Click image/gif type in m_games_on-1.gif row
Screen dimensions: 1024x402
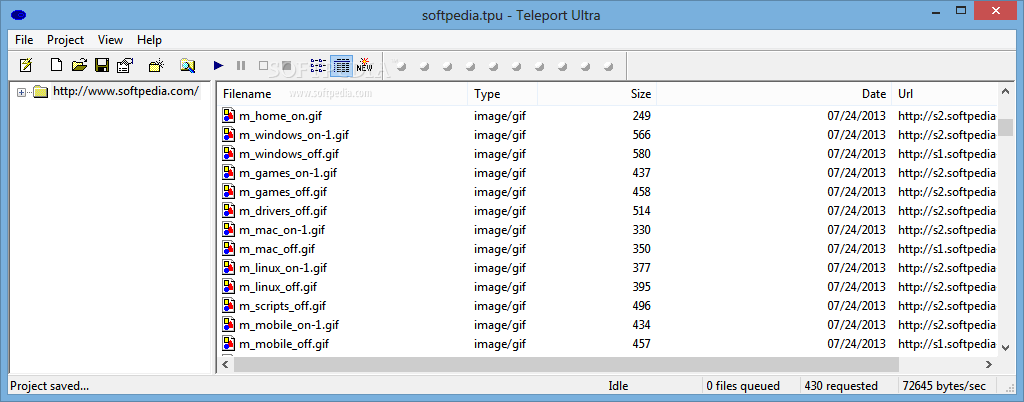[500, 173]
